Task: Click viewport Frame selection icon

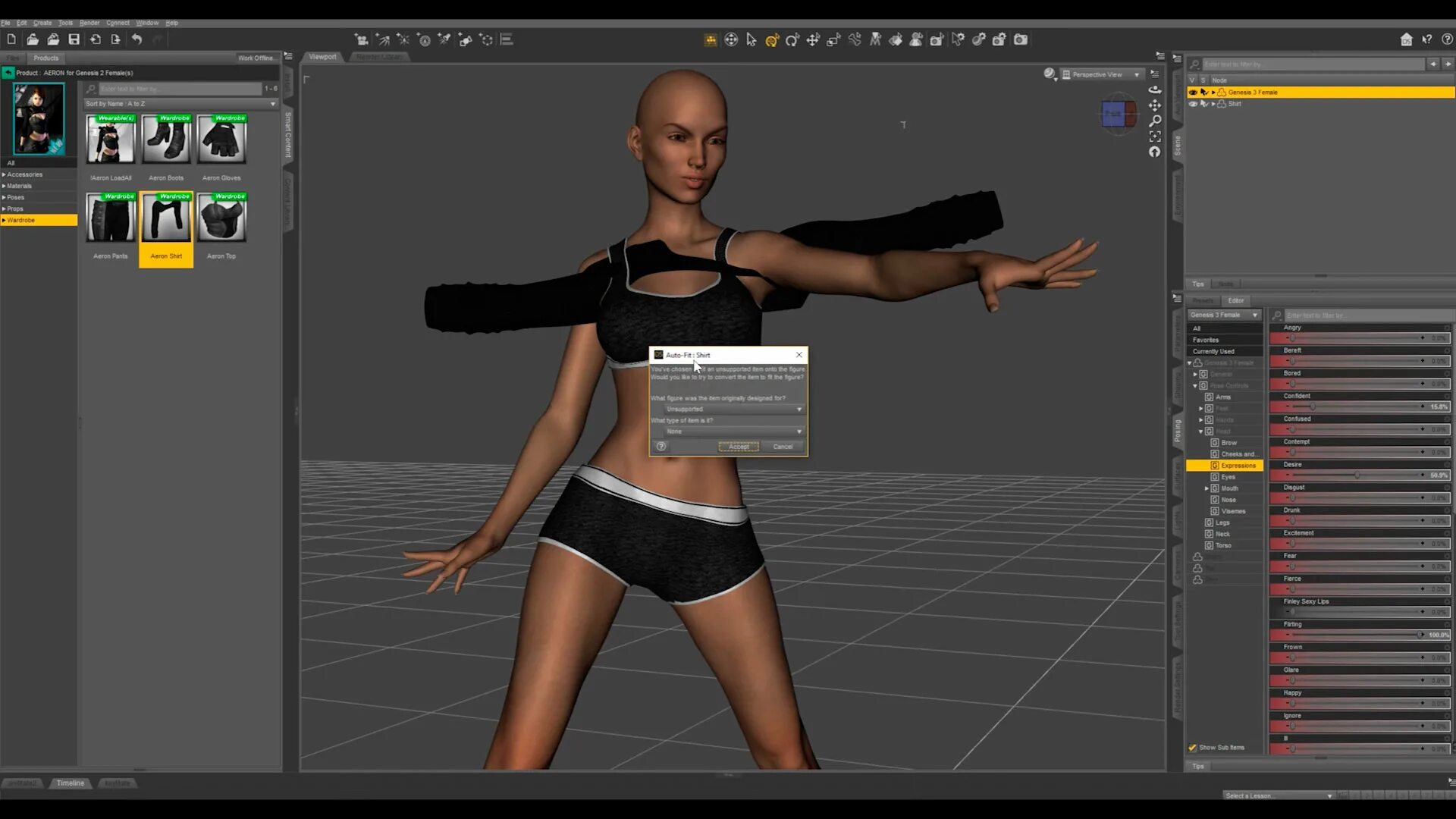Action: (1154, 136)
